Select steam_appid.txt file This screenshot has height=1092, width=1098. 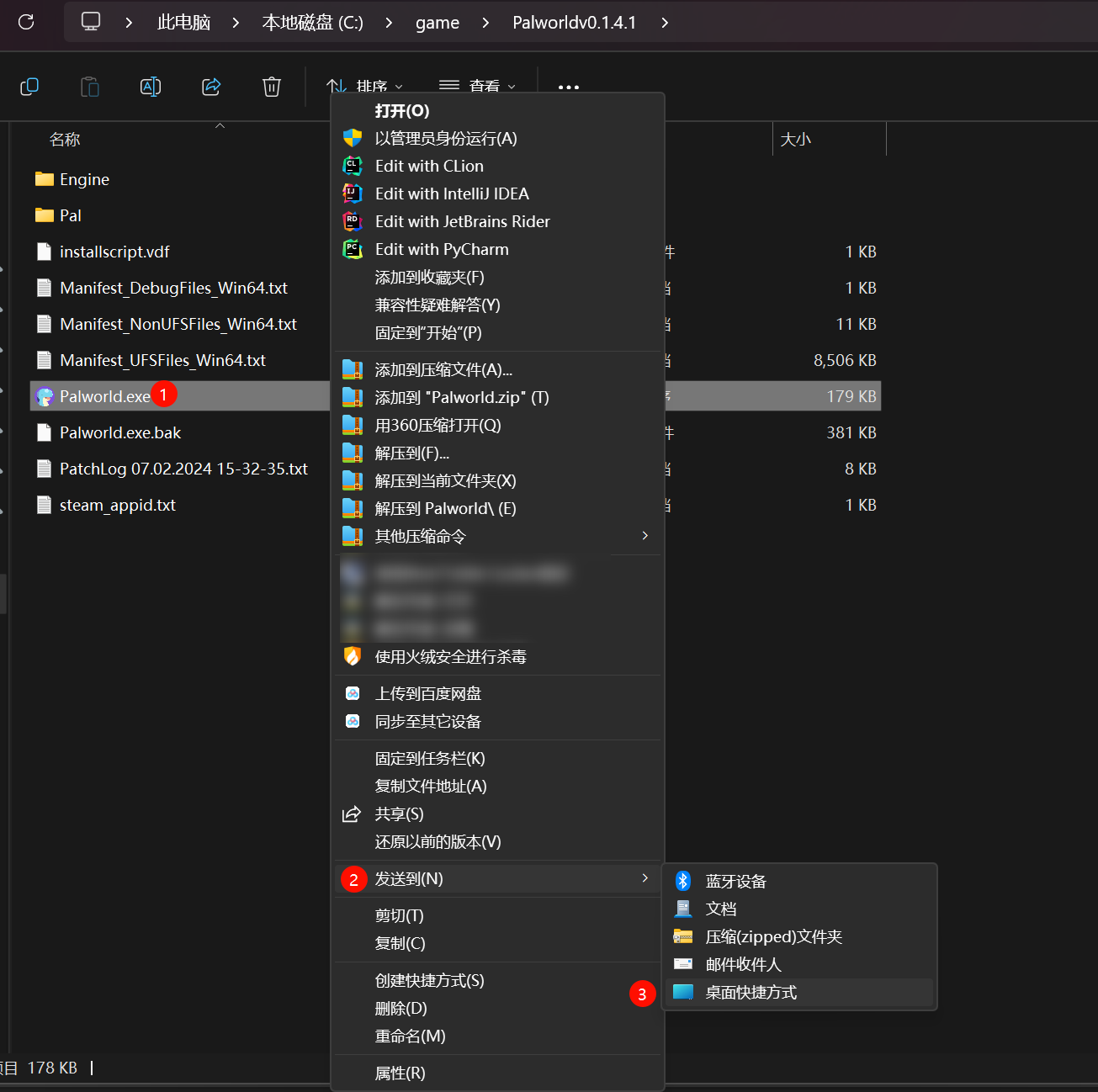coord(118,505)
